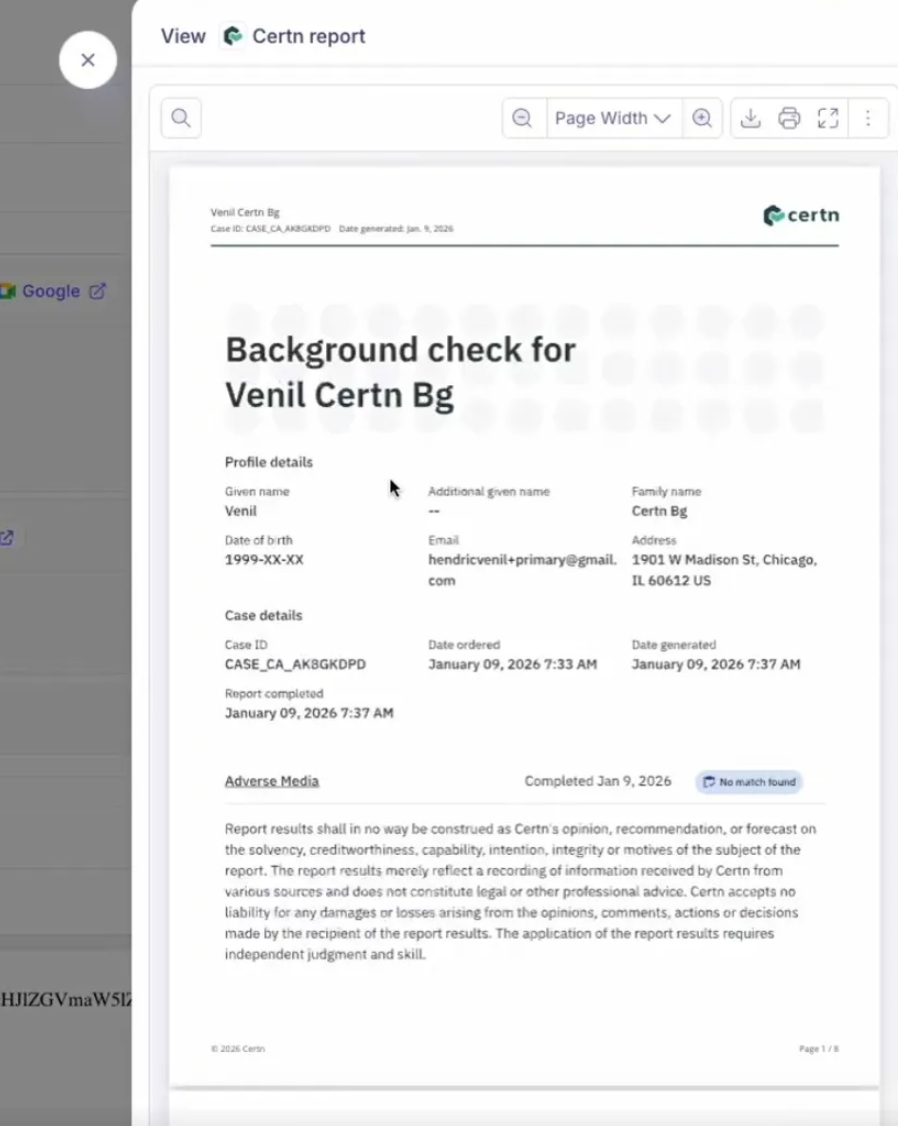Click the No match found badge
898x1126 pixels.
pos(749,782)
